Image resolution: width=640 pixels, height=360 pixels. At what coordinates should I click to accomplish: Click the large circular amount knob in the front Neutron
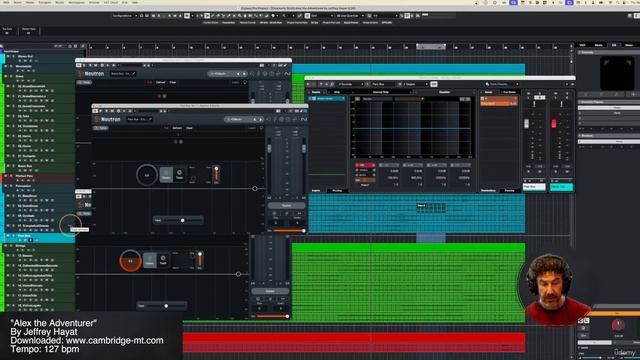point(147,175)
